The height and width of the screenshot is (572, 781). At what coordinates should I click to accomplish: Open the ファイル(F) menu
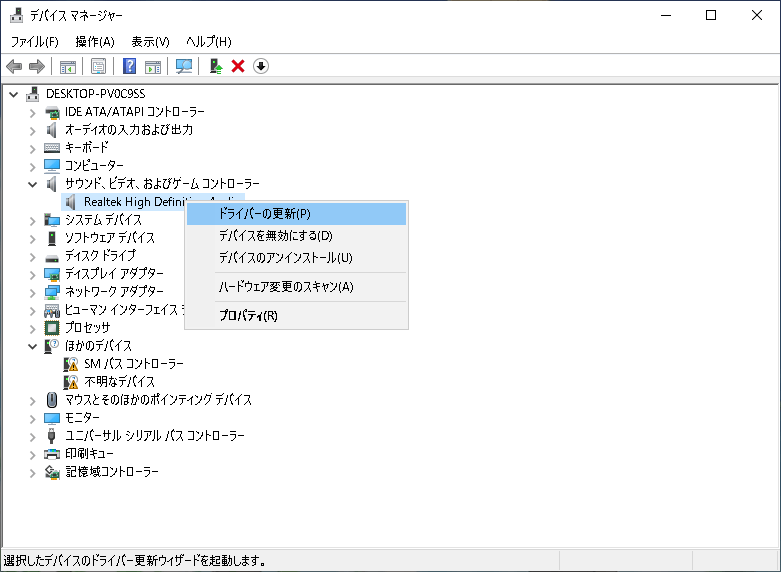(34, 41)
